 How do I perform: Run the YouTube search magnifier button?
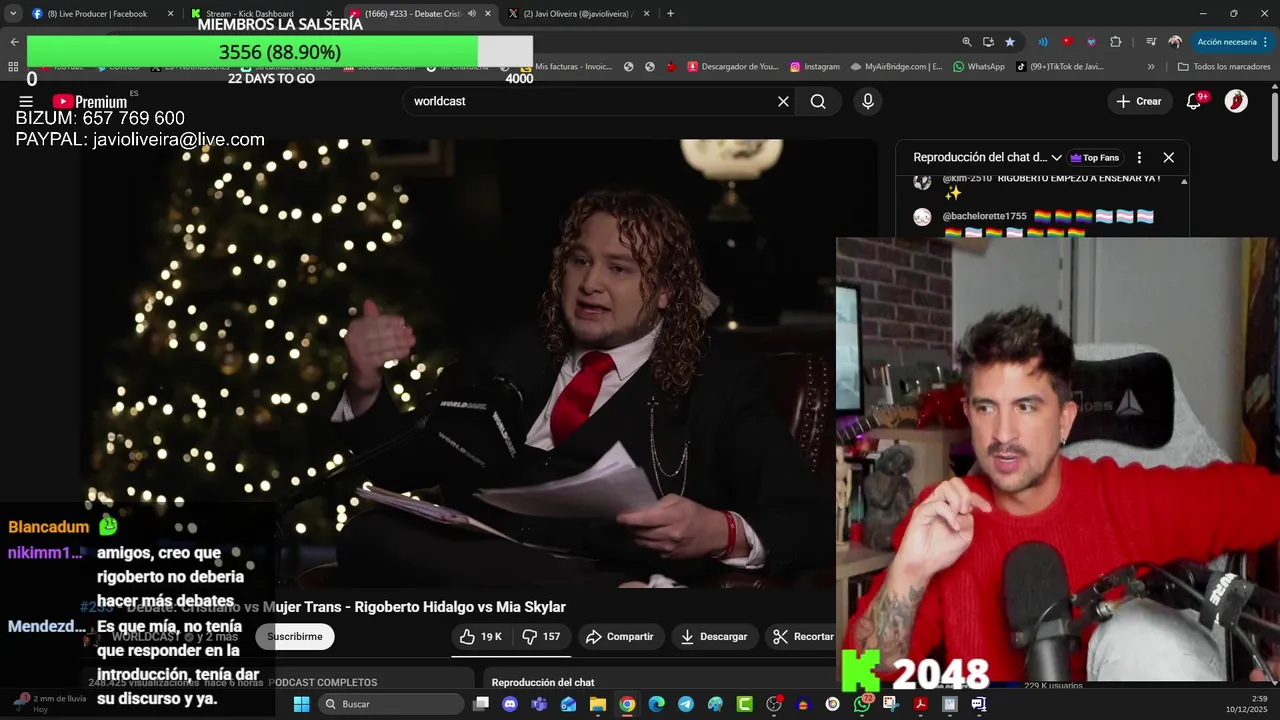818,101
